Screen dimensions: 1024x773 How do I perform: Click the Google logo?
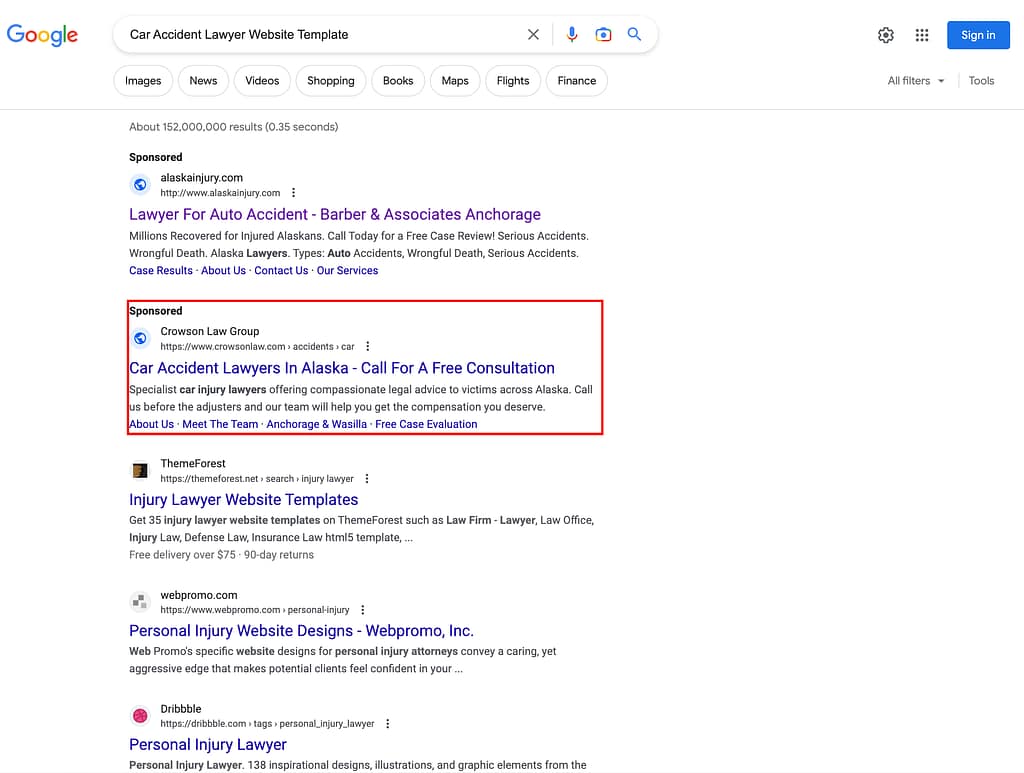point(42,34)
